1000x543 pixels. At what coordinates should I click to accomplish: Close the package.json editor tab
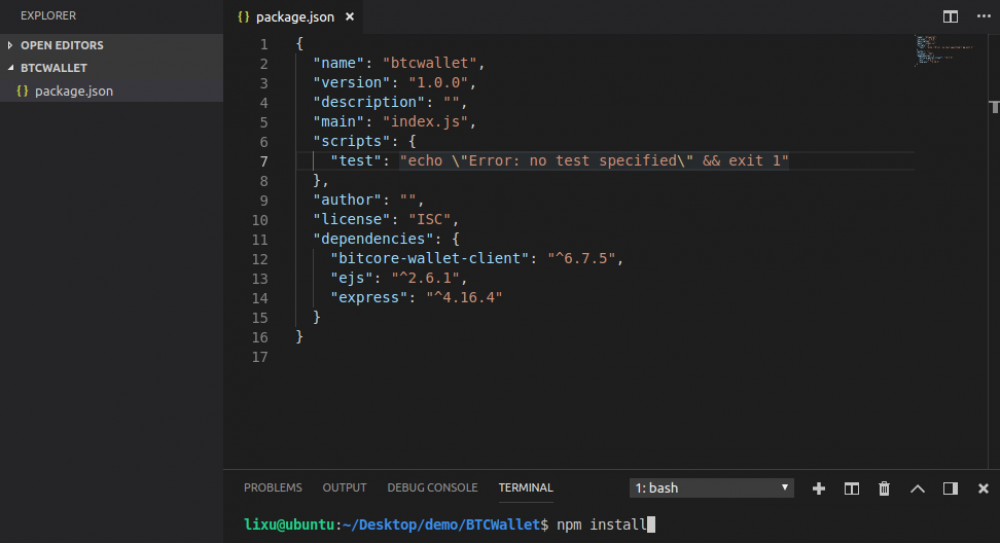(x=349, y=17)
